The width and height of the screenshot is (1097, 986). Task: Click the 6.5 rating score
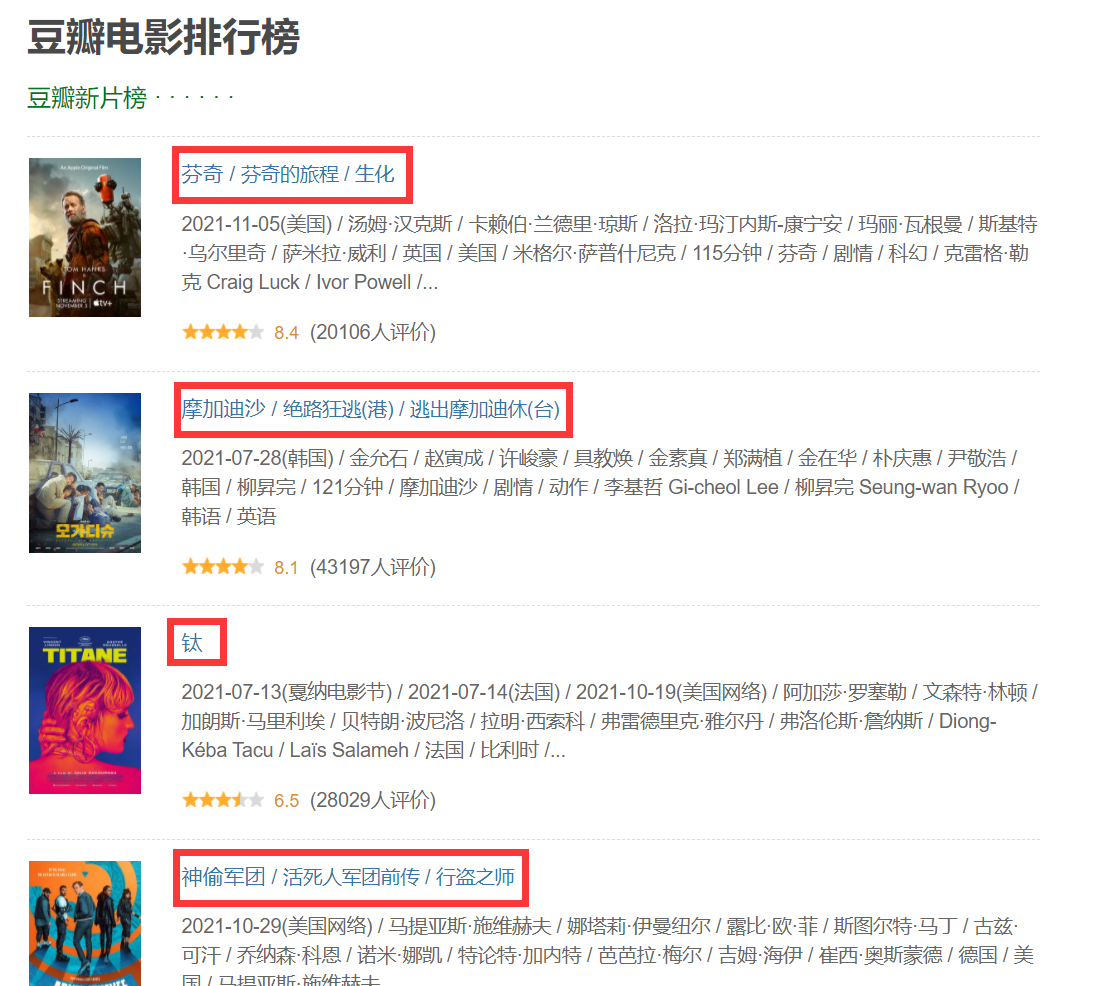286,801
